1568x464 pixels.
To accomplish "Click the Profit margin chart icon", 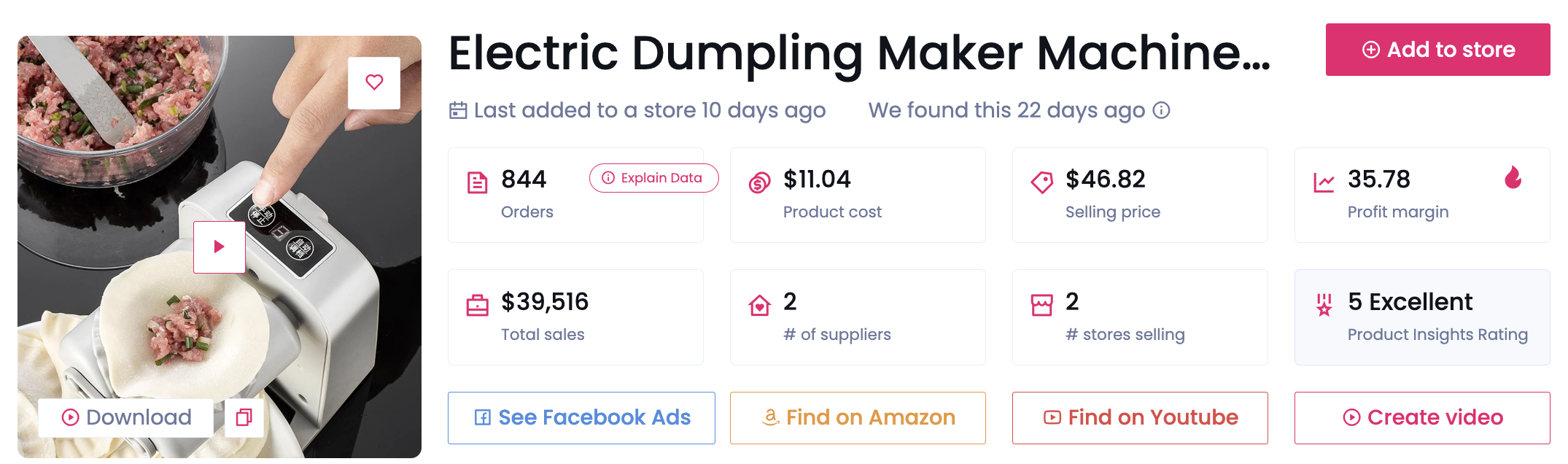I will [x=1324, y=182].
